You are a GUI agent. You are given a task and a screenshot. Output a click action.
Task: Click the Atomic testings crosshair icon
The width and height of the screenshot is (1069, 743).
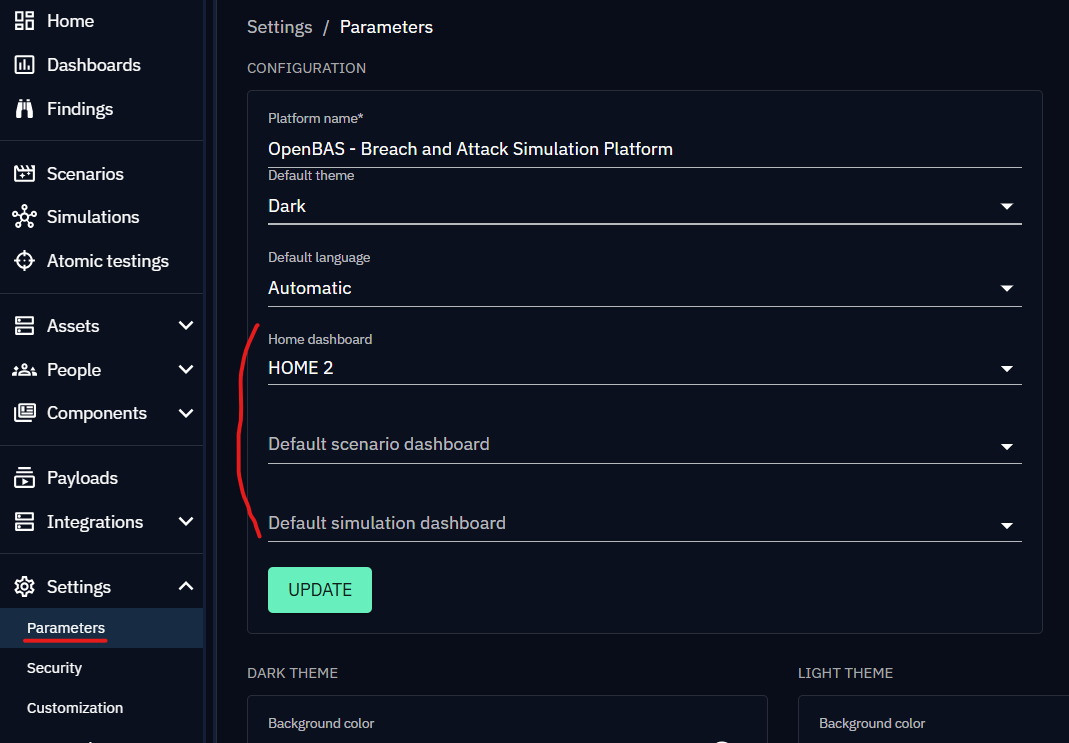[x=24, y=261]
